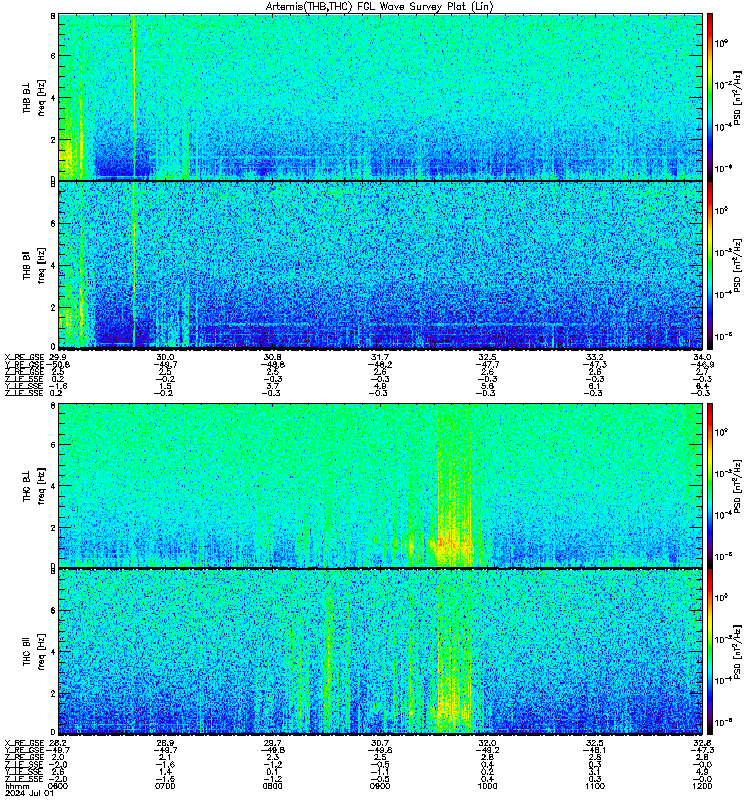750x800 pixels.
Task: Select the THC B∥ spectrogram panel
Action: 381,652
